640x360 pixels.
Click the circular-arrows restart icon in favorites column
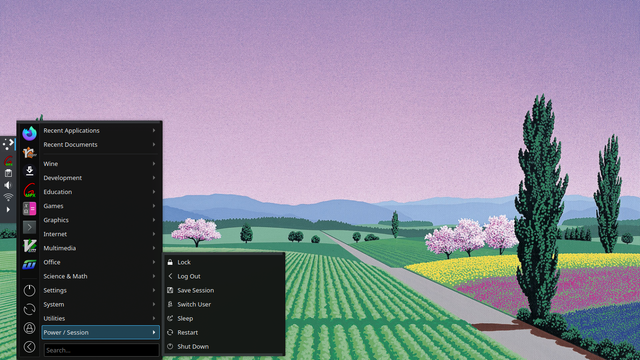click(x=29, y=309)
